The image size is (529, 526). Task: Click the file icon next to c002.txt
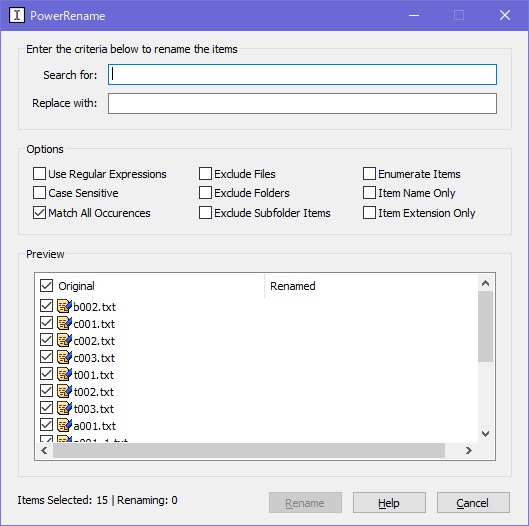64,340
